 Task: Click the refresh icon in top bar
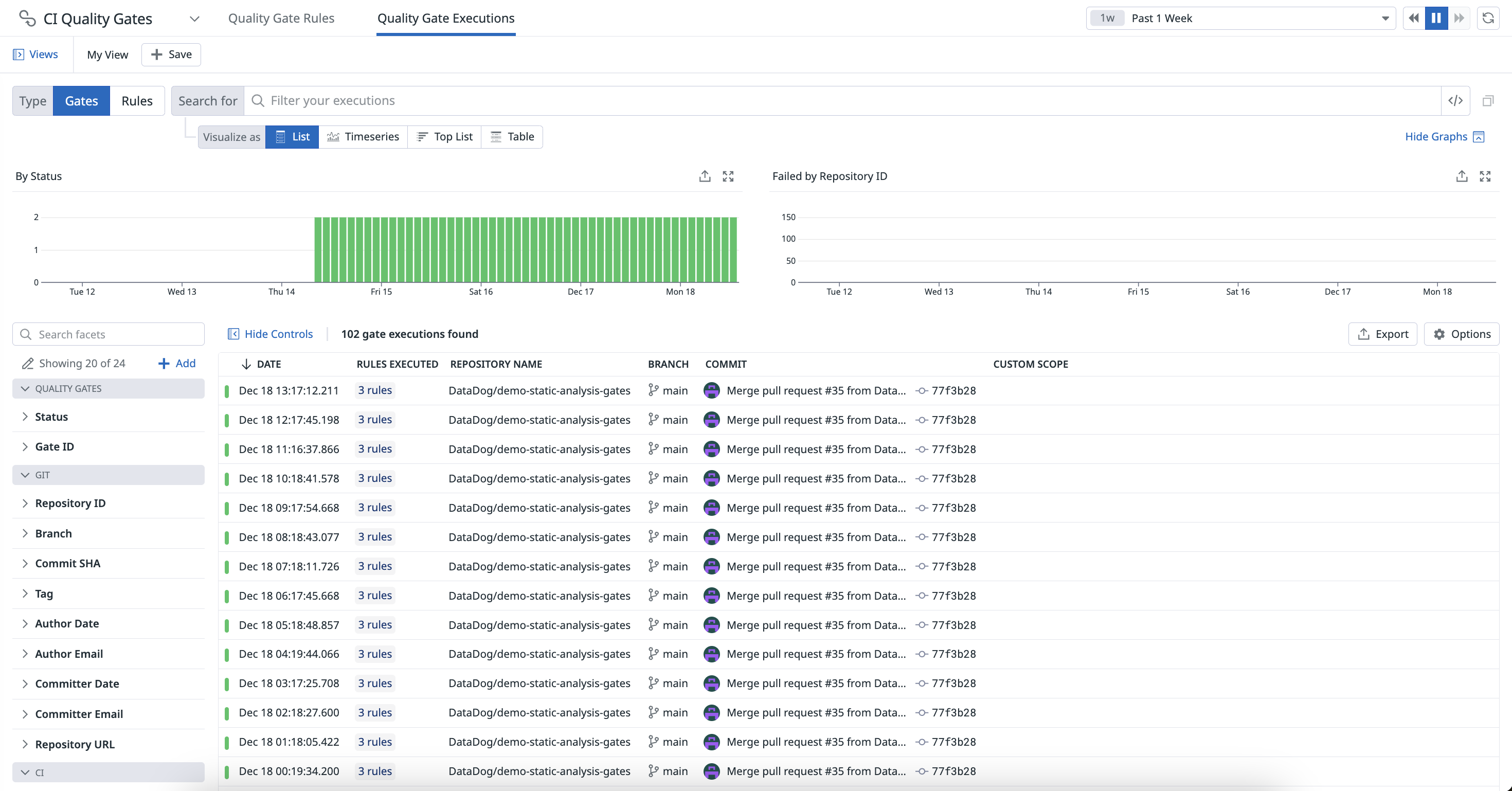click(1488, 18)
